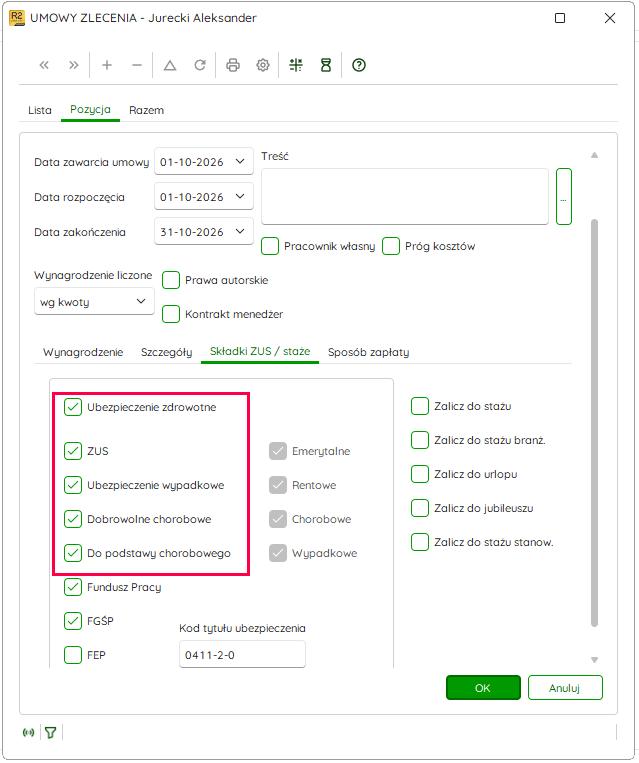Open Data zawarcia umowy date dropdown
This screenshot has height=763, width=639.
coord(240,162)
